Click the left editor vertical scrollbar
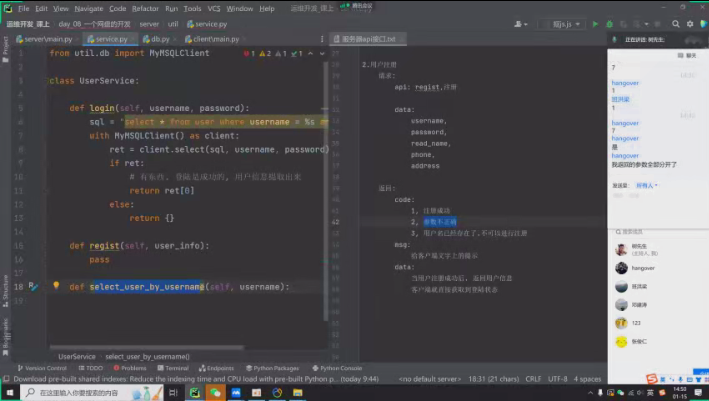Viewport: 709px width, 401px height. (325, 190)
